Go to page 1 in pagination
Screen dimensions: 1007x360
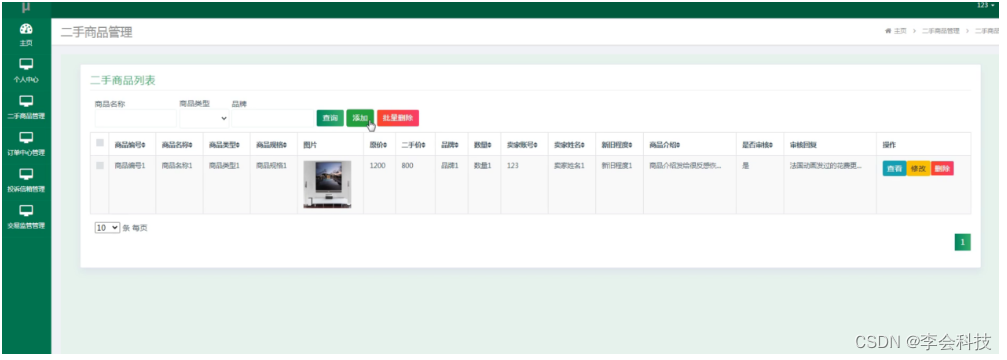point(962,242)
